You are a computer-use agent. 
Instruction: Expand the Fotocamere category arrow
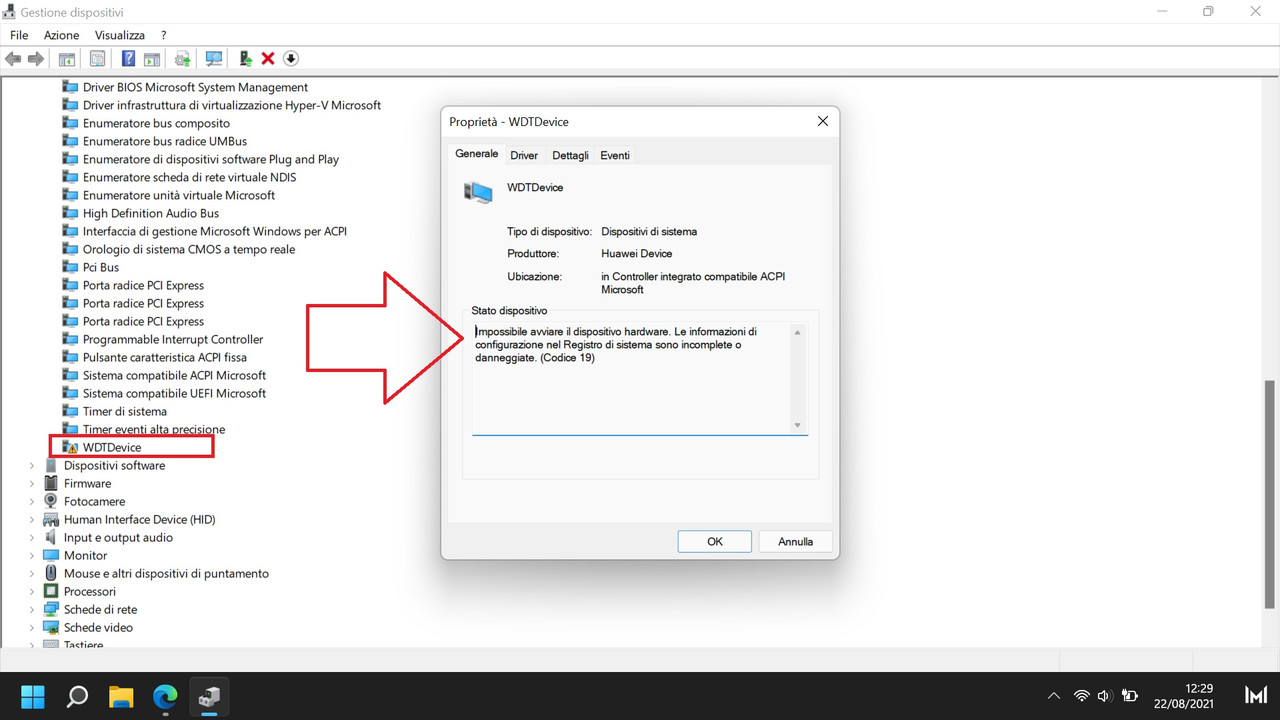pos(31,501)
